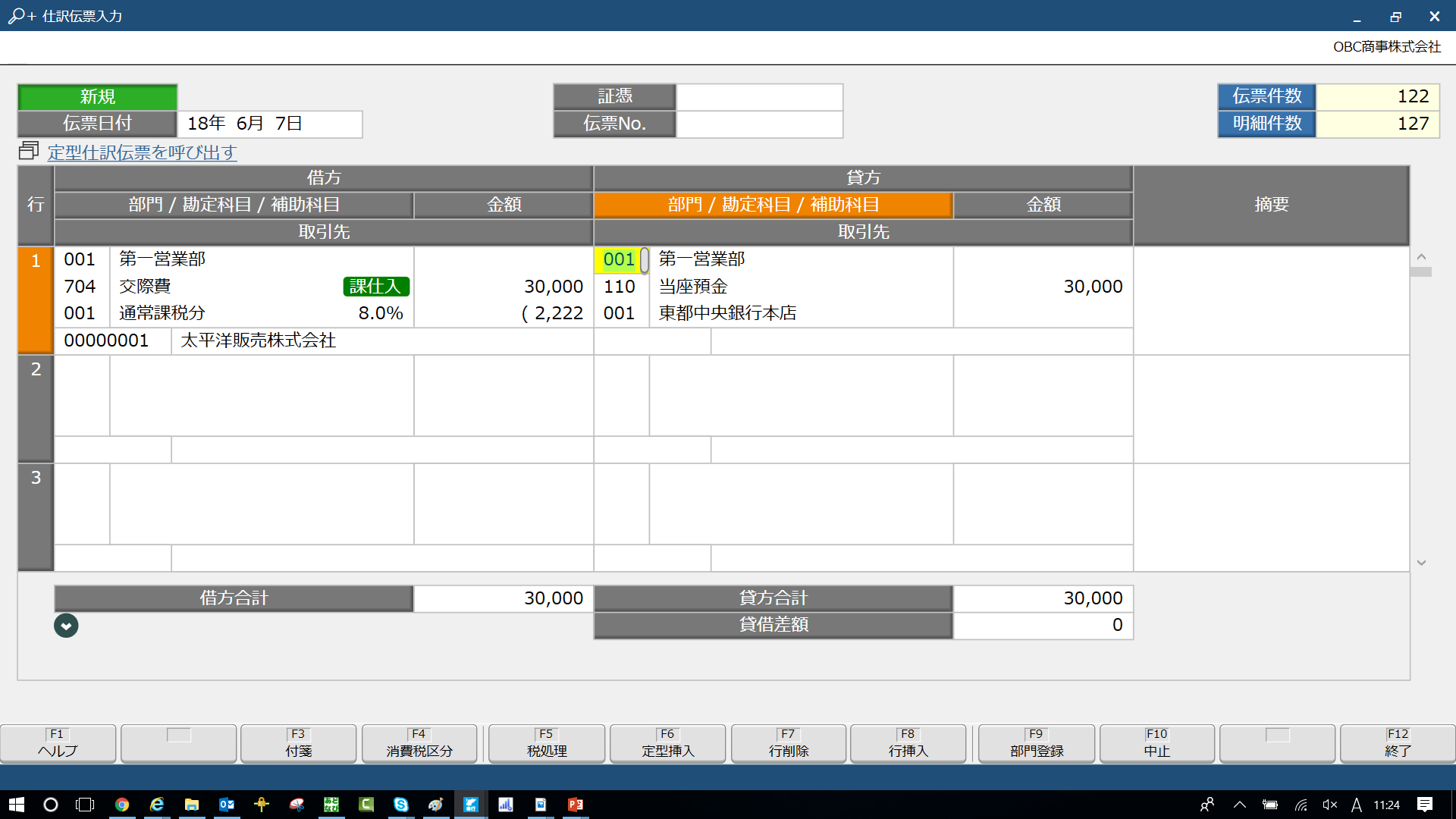Open the green あどなび icon on the taskbar
The image size is (1456, 819).
click(331, 805)
